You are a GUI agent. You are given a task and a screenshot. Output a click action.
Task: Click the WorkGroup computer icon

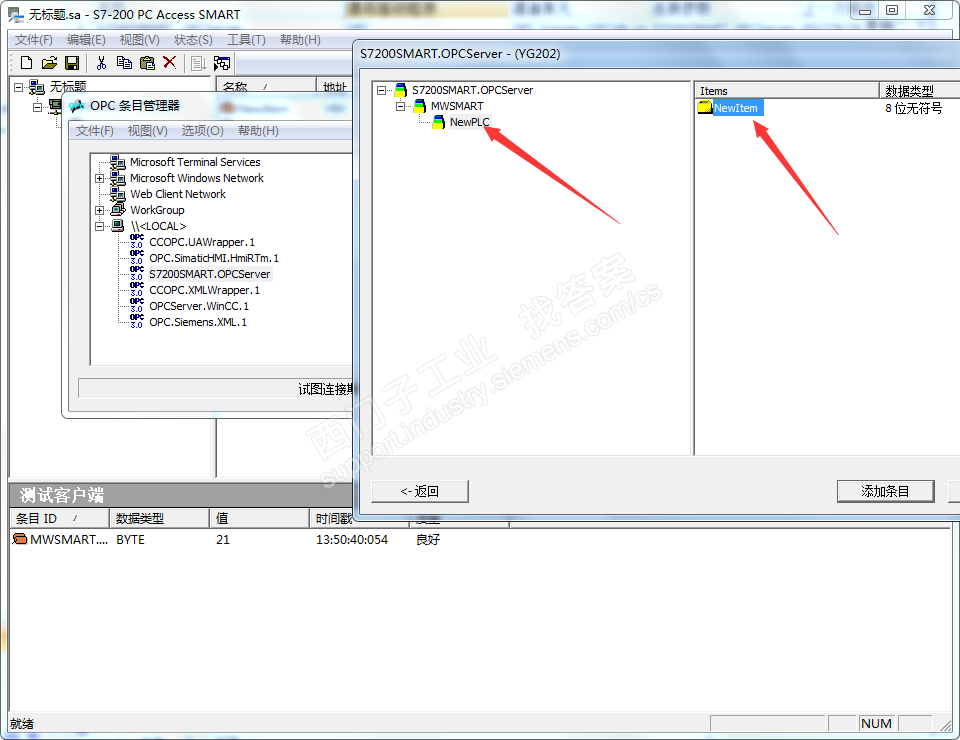coord(118,210)
